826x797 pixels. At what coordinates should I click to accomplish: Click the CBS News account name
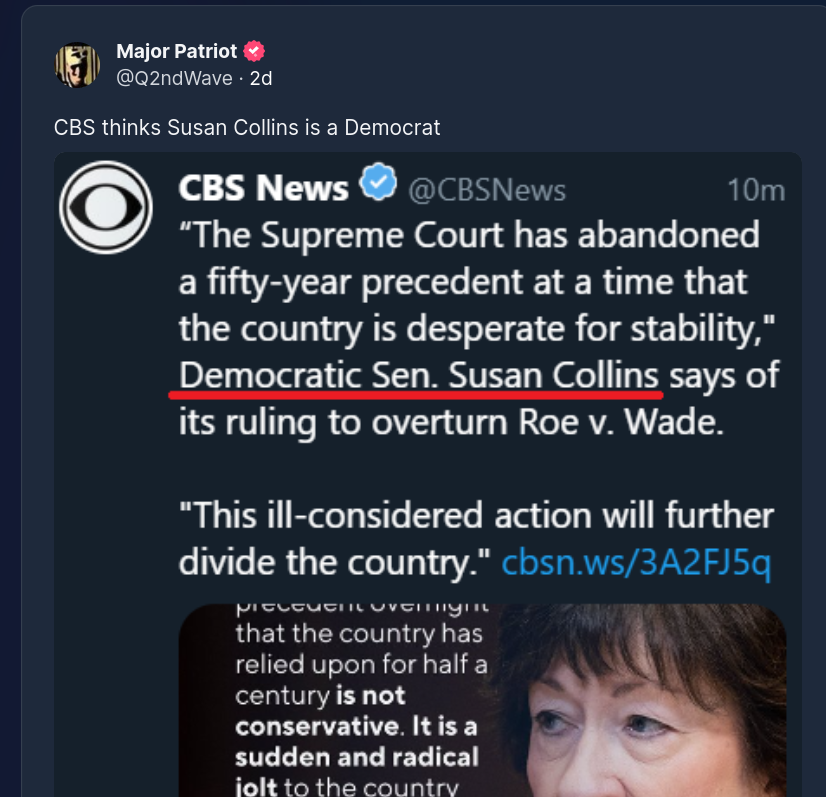[x=263, y=188]
